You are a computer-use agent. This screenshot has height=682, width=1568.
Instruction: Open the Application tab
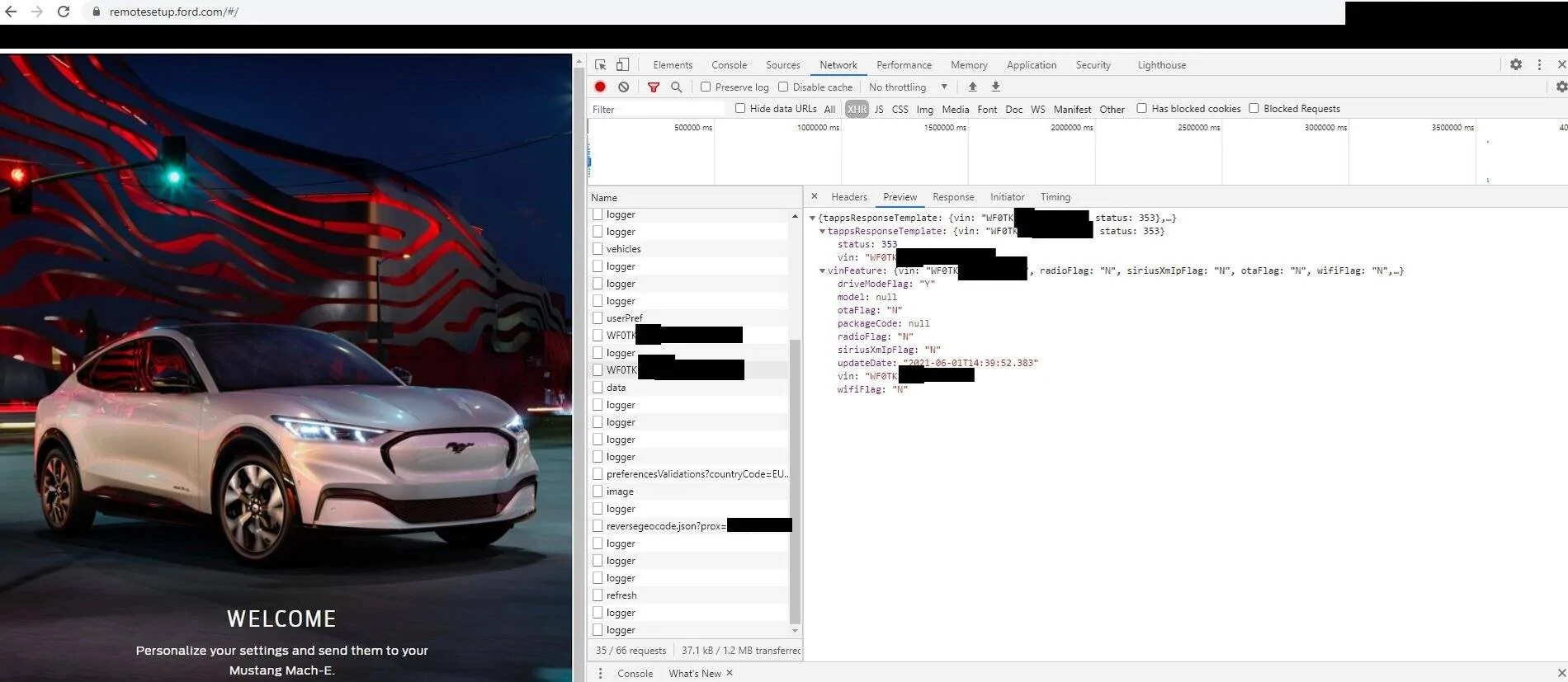(1032, 65)
